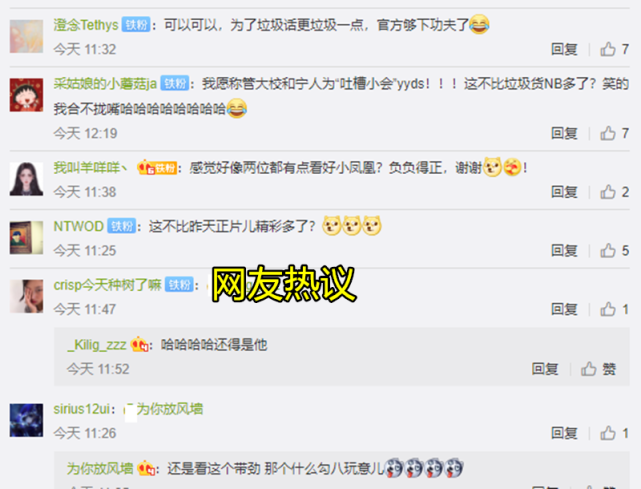
Task: Reply to _Kilig_zzz's nested reply
Action: (545, 369)
